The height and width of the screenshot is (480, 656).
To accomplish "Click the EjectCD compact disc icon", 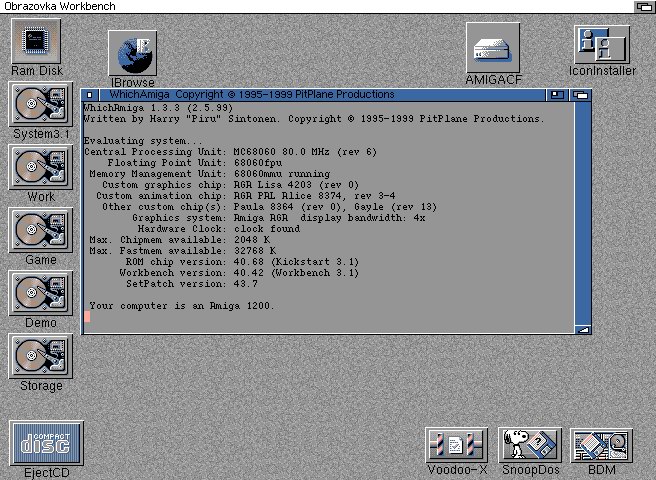I will pyautogui.click(x=46, y=443).
